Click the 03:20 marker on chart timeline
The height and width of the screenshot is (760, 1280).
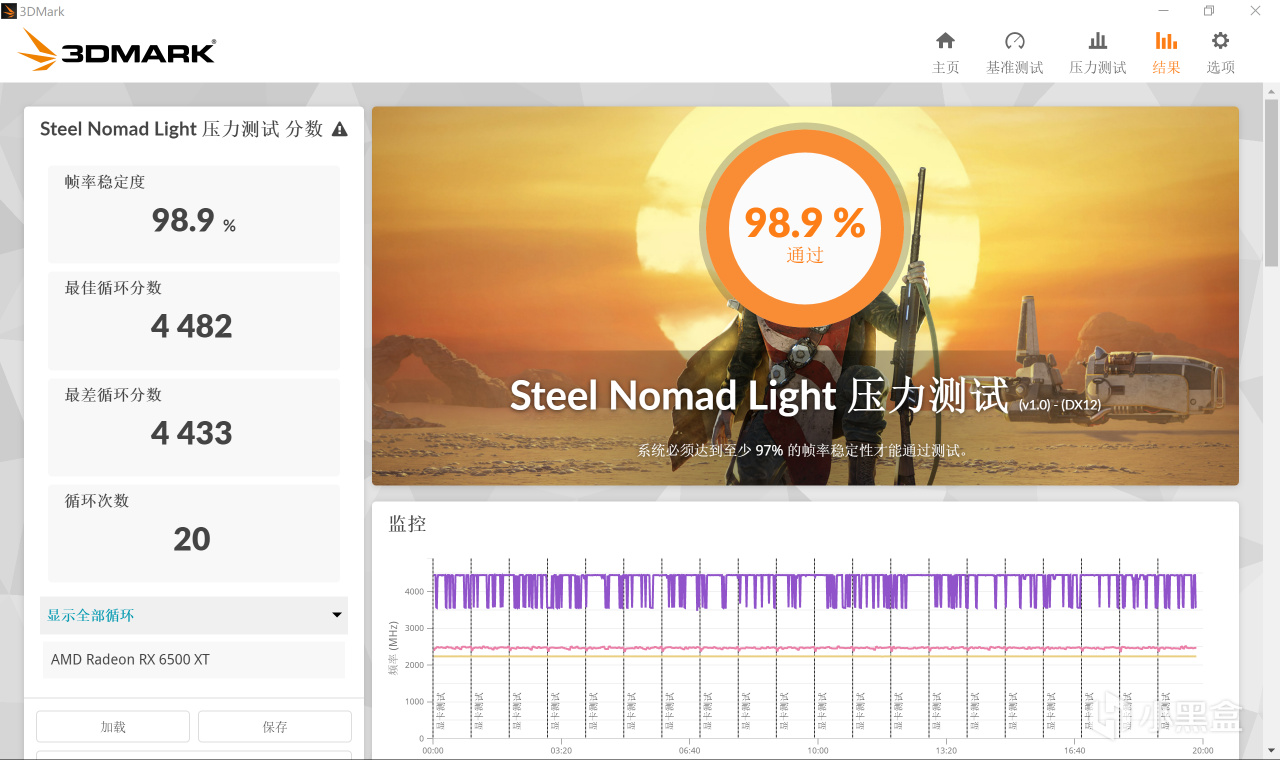[x=561, y=750]
